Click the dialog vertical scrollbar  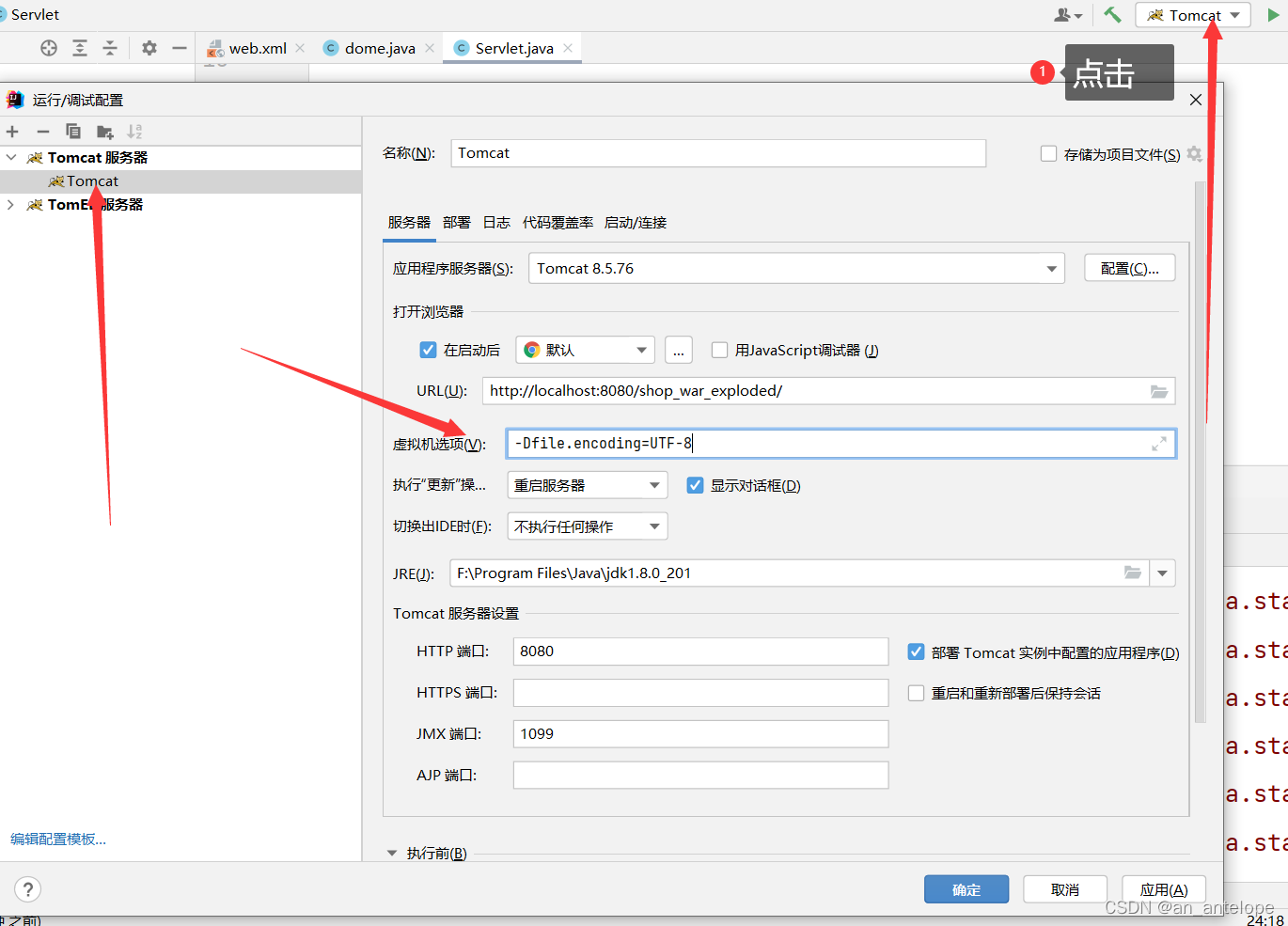coord(1200,451)
